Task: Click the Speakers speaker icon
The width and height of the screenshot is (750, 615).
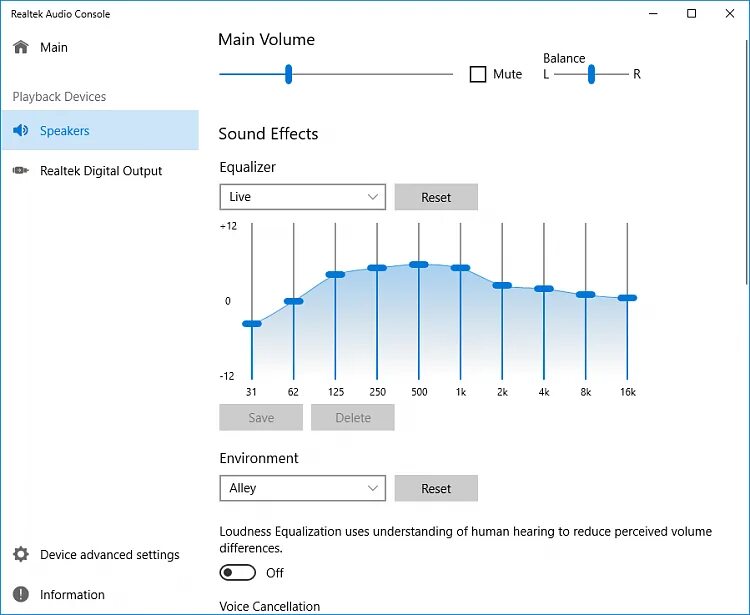Action: 21,130
